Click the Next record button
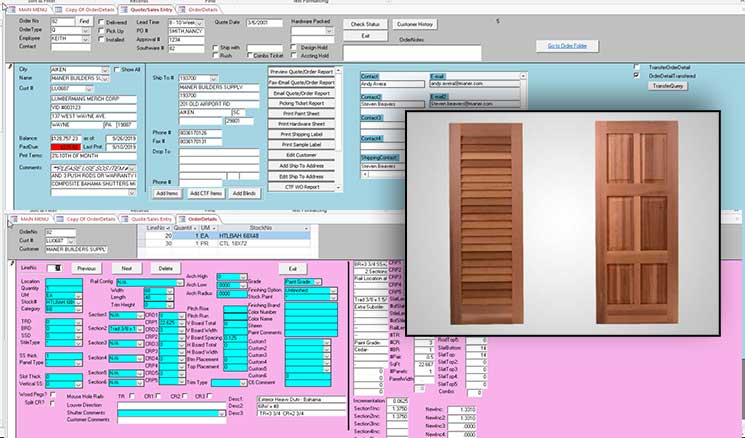This screenshot has width=745, height=438. [126, 268]
